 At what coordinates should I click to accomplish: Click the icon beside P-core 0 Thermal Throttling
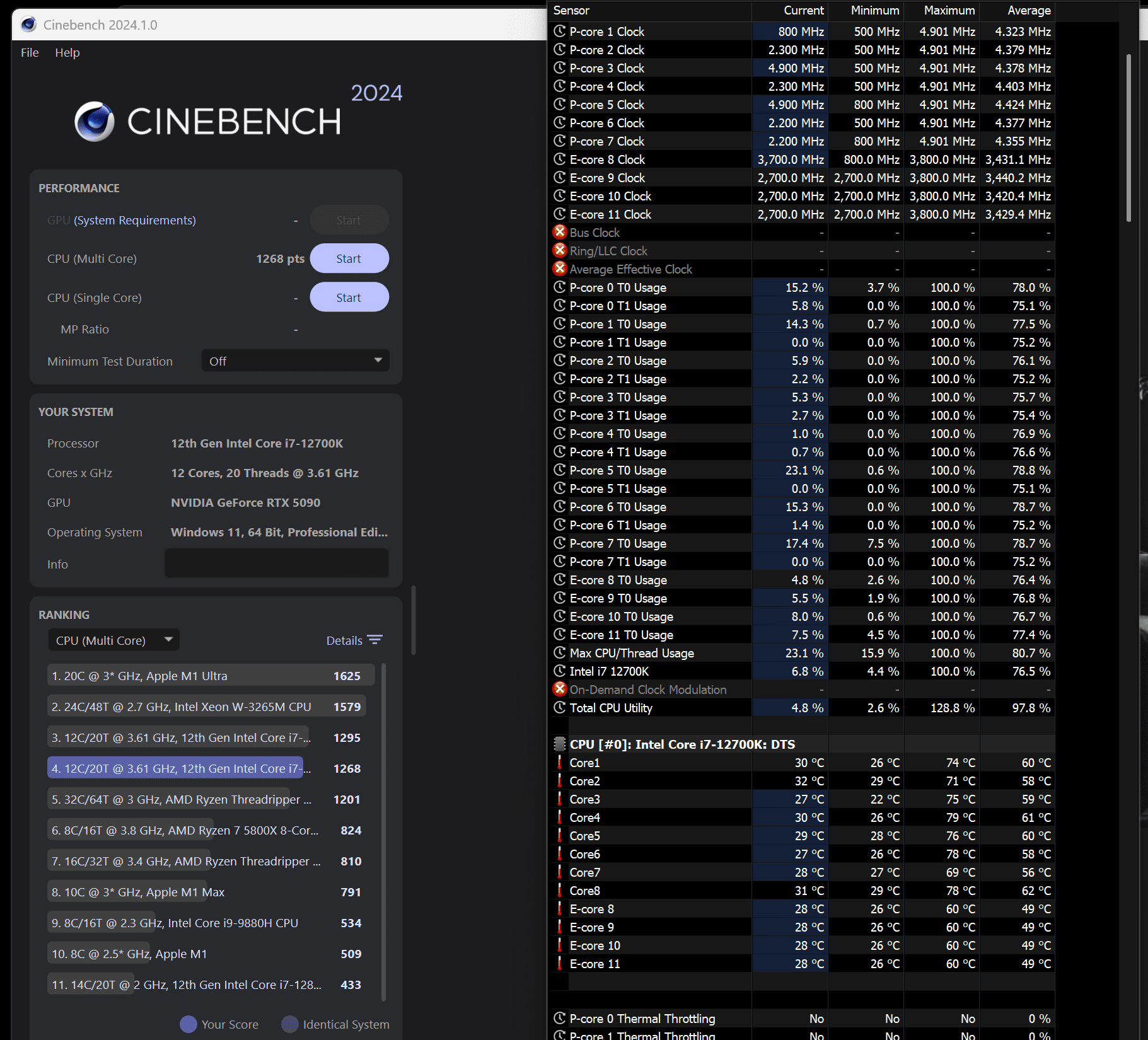[x=559, y=1018]
